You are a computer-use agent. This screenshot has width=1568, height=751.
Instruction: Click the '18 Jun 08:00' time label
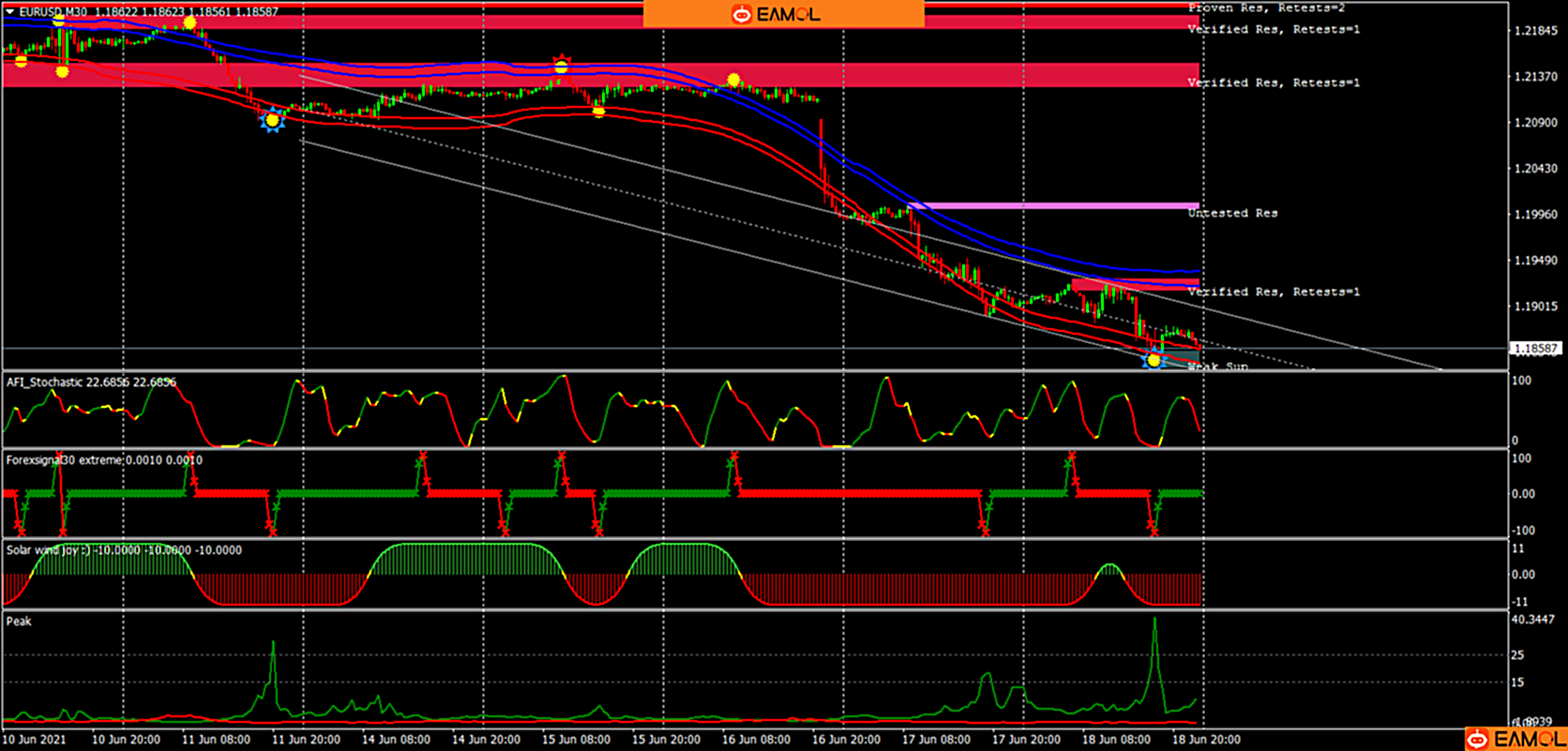click(x=1116, y=740)
